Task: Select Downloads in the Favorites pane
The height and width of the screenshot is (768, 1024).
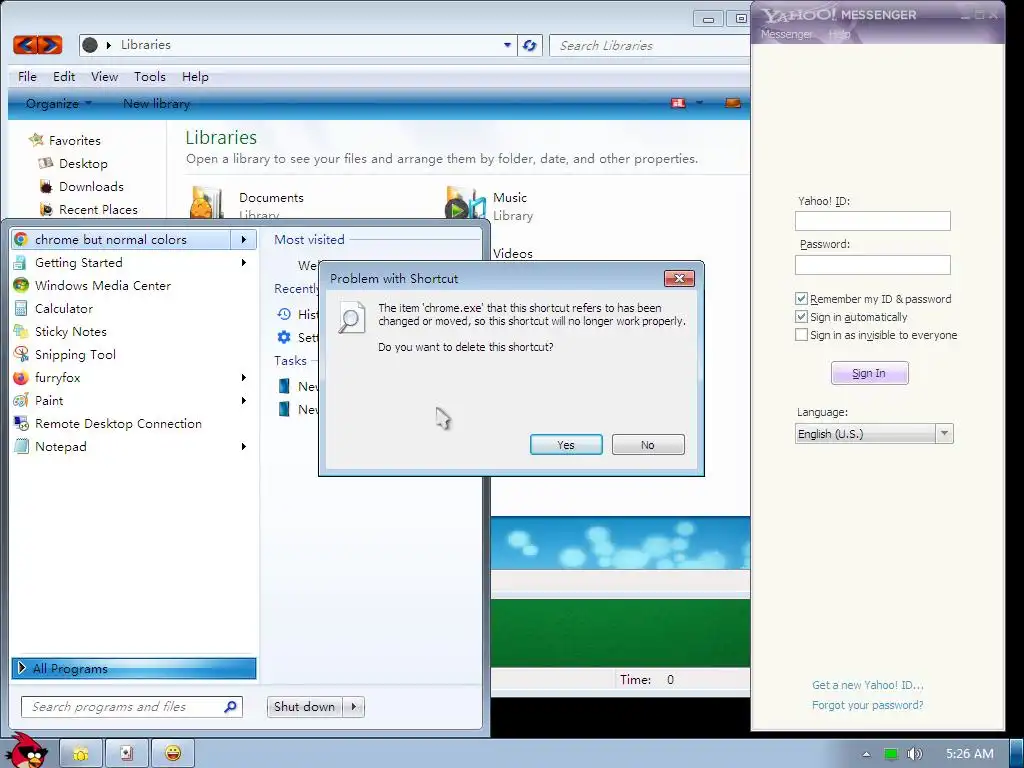Action: (x=91, y=187)
